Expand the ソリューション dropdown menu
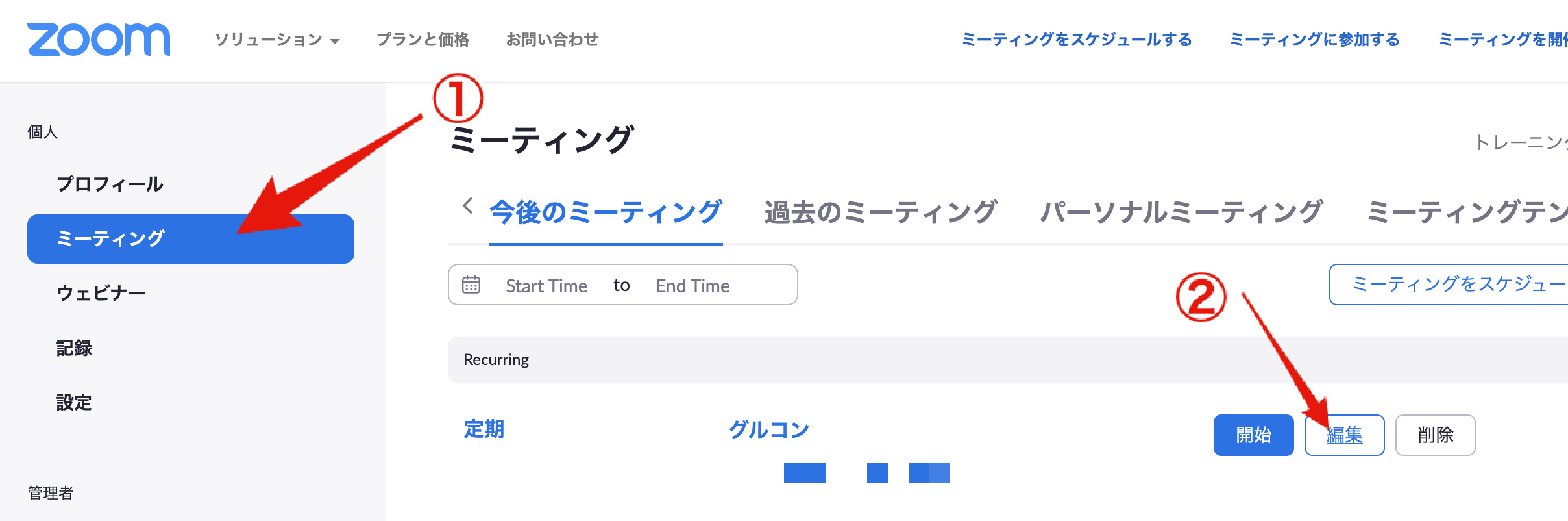Viewport: 1568px width, 521px height. [277, 40]
